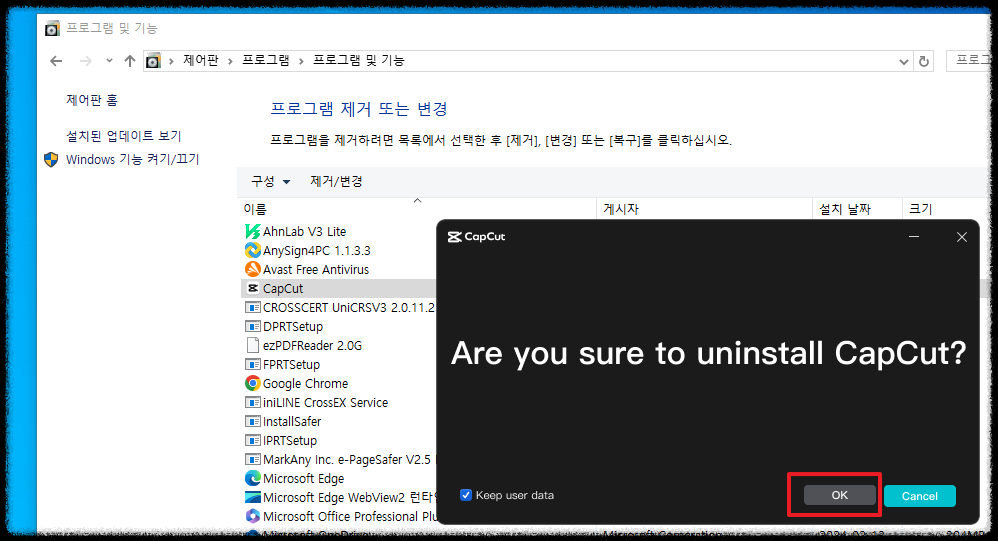Select AnySign4PC 1.1.3.3 icon
The width and height of the screenshot is (998, 541).
pyautogui.click(x=253, y=250)
